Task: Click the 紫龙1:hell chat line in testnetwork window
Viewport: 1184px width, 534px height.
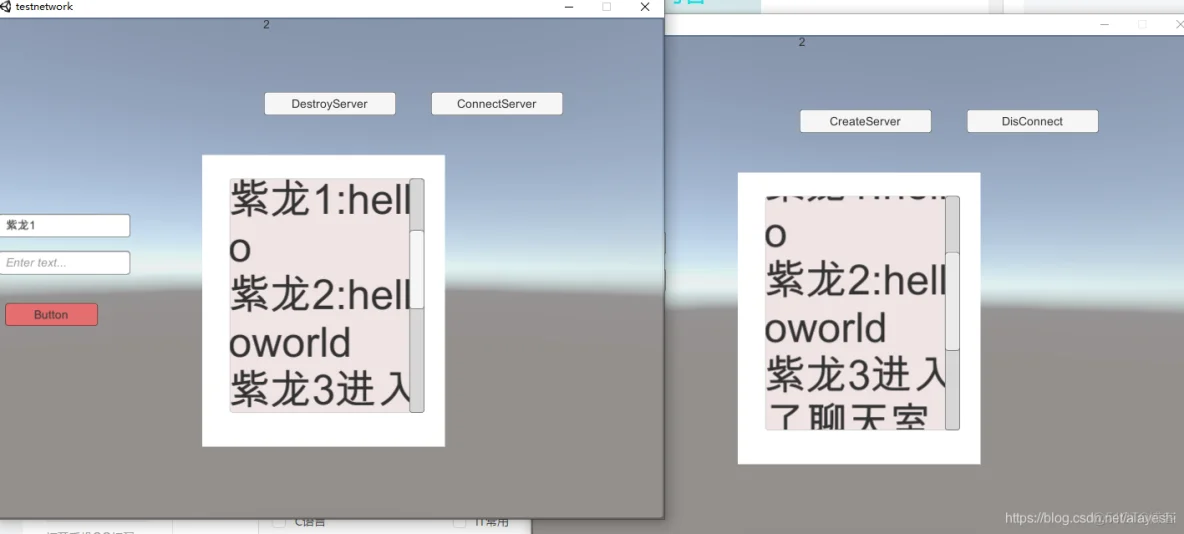Action: (319, 202)
